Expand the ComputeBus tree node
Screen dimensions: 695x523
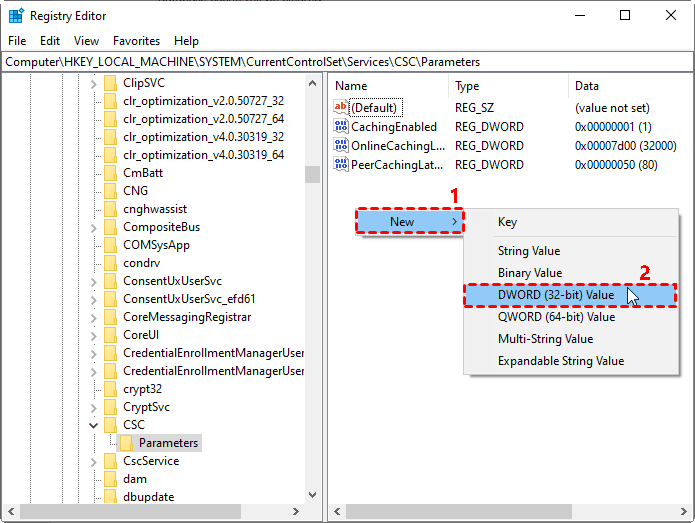[x=93, y=227]
